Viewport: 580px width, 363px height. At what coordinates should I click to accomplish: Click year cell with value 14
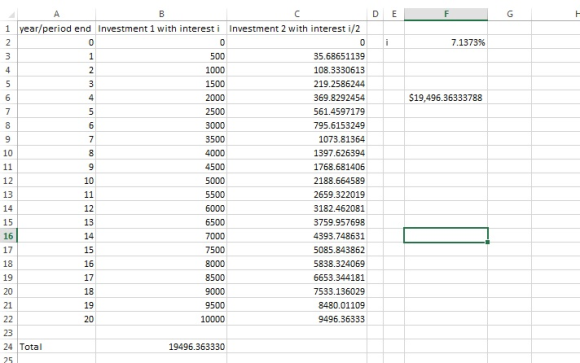(56, 236)
